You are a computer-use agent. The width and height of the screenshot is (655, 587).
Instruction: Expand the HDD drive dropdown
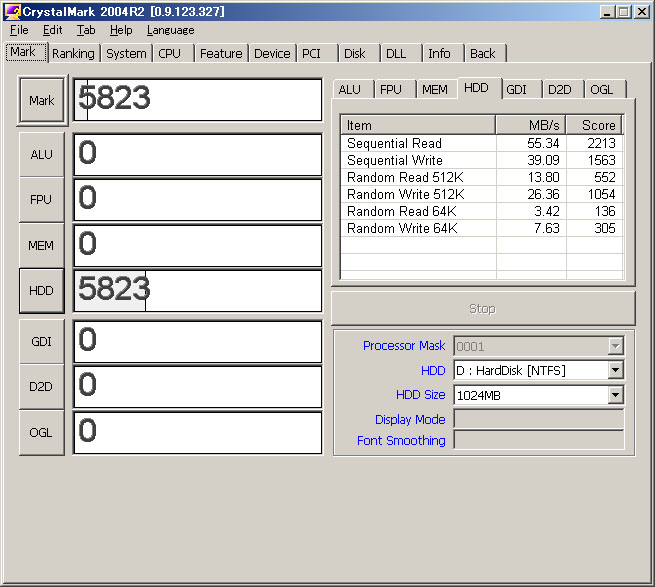pyautogui.click(x=615, y=370)
